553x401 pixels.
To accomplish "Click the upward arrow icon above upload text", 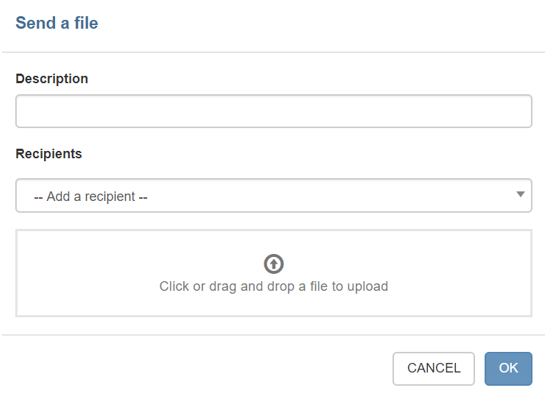I will [x=274, y=264].
